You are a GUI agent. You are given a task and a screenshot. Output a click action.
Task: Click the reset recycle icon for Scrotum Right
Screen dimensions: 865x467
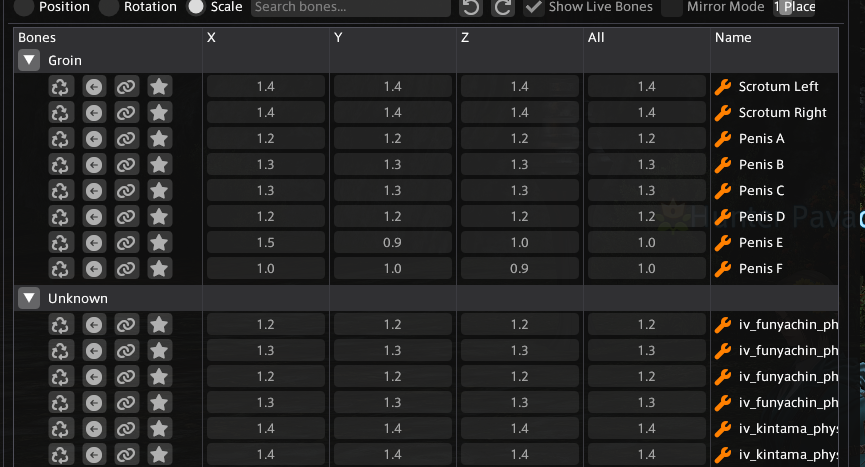[x=60, y=112]
